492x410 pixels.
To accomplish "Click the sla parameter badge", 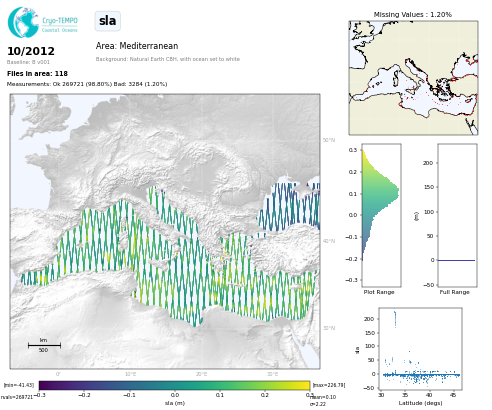I will pos(107,21).
